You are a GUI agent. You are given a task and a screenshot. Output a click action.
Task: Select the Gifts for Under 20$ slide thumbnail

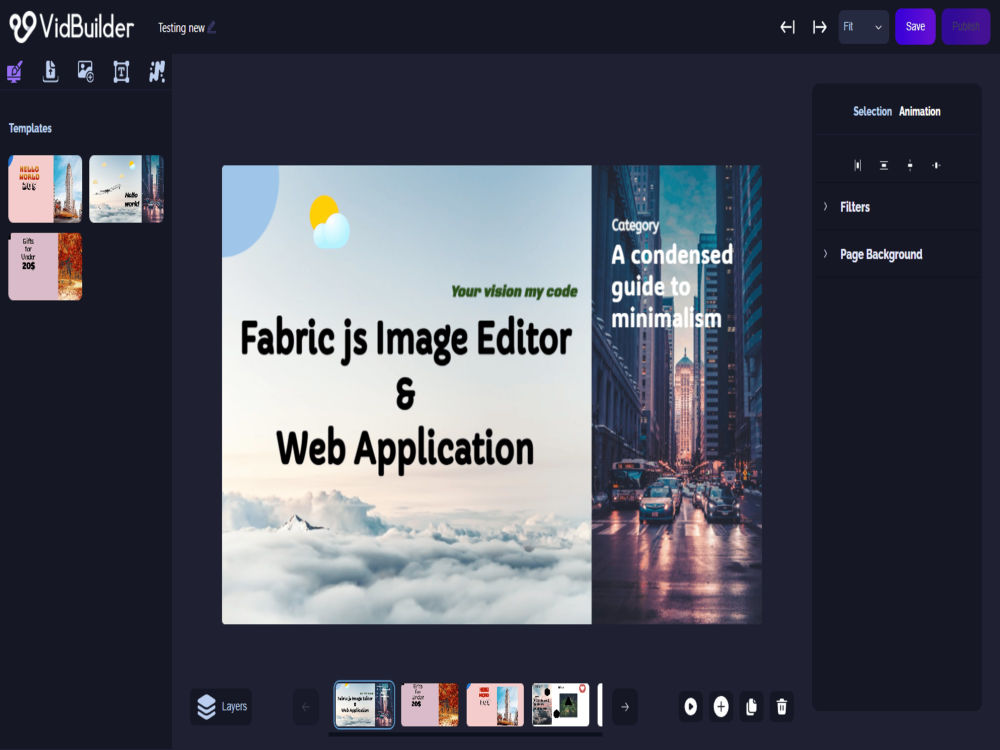[430, 705]
